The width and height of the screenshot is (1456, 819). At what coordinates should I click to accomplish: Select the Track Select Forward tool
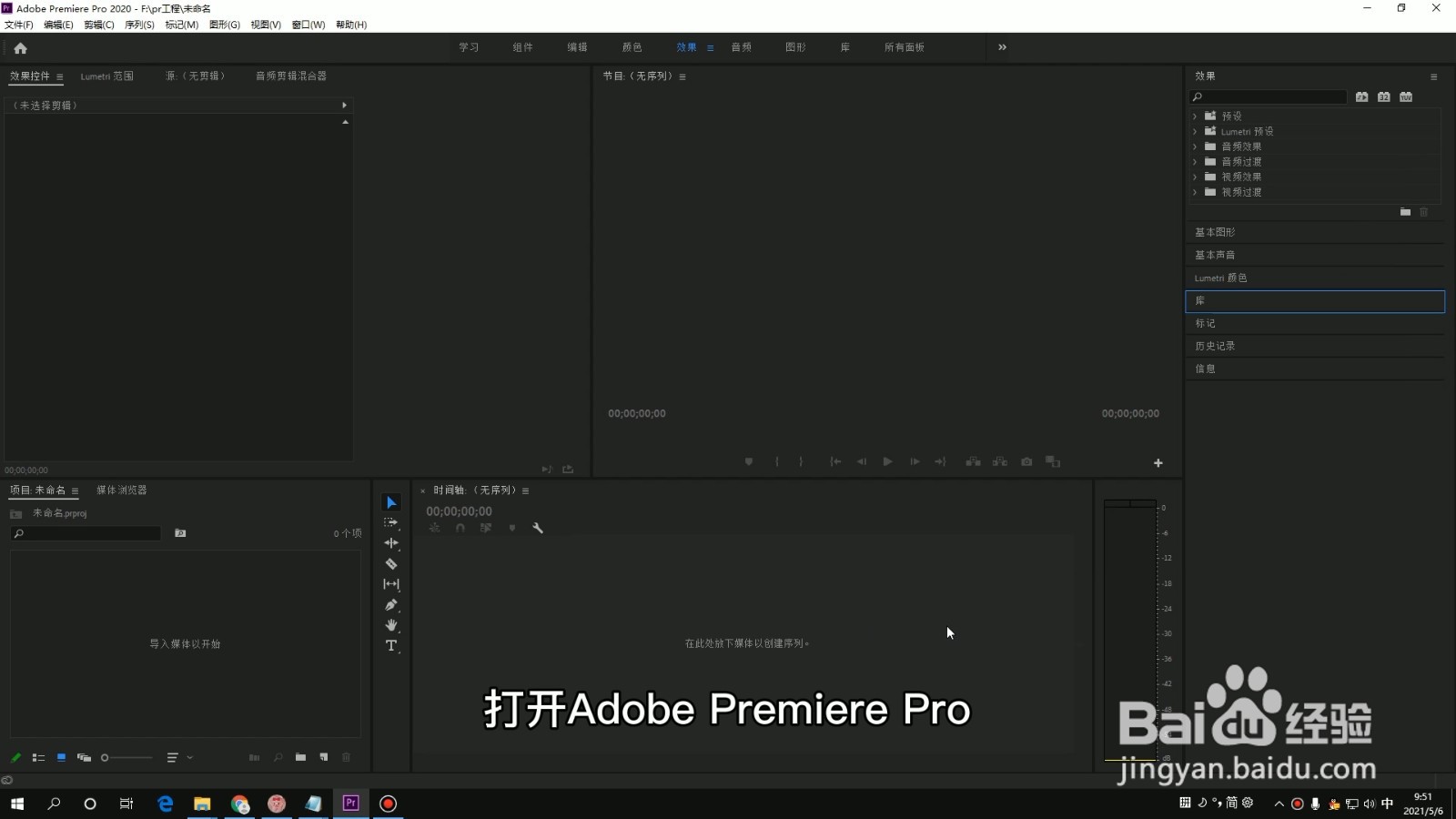pos(391,522)
